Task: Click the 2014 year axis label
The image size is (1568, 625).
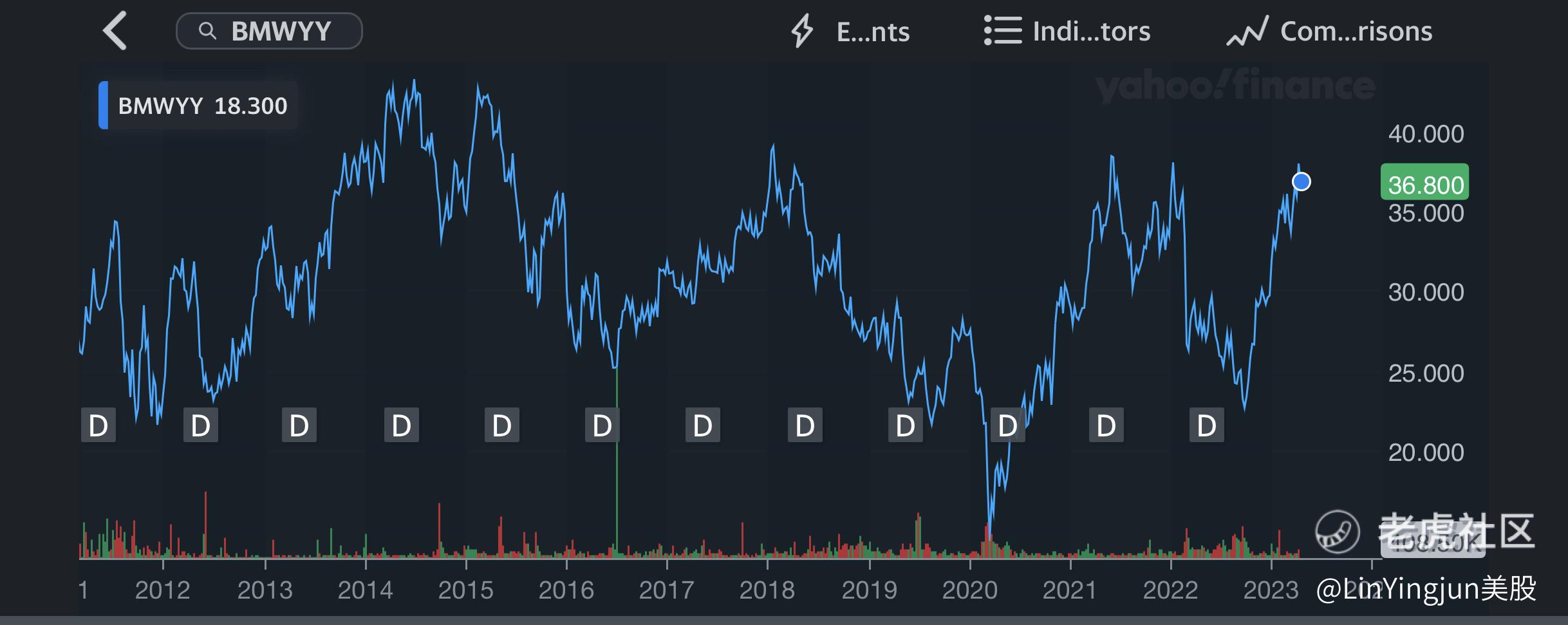Action: [x=365, y=590]
